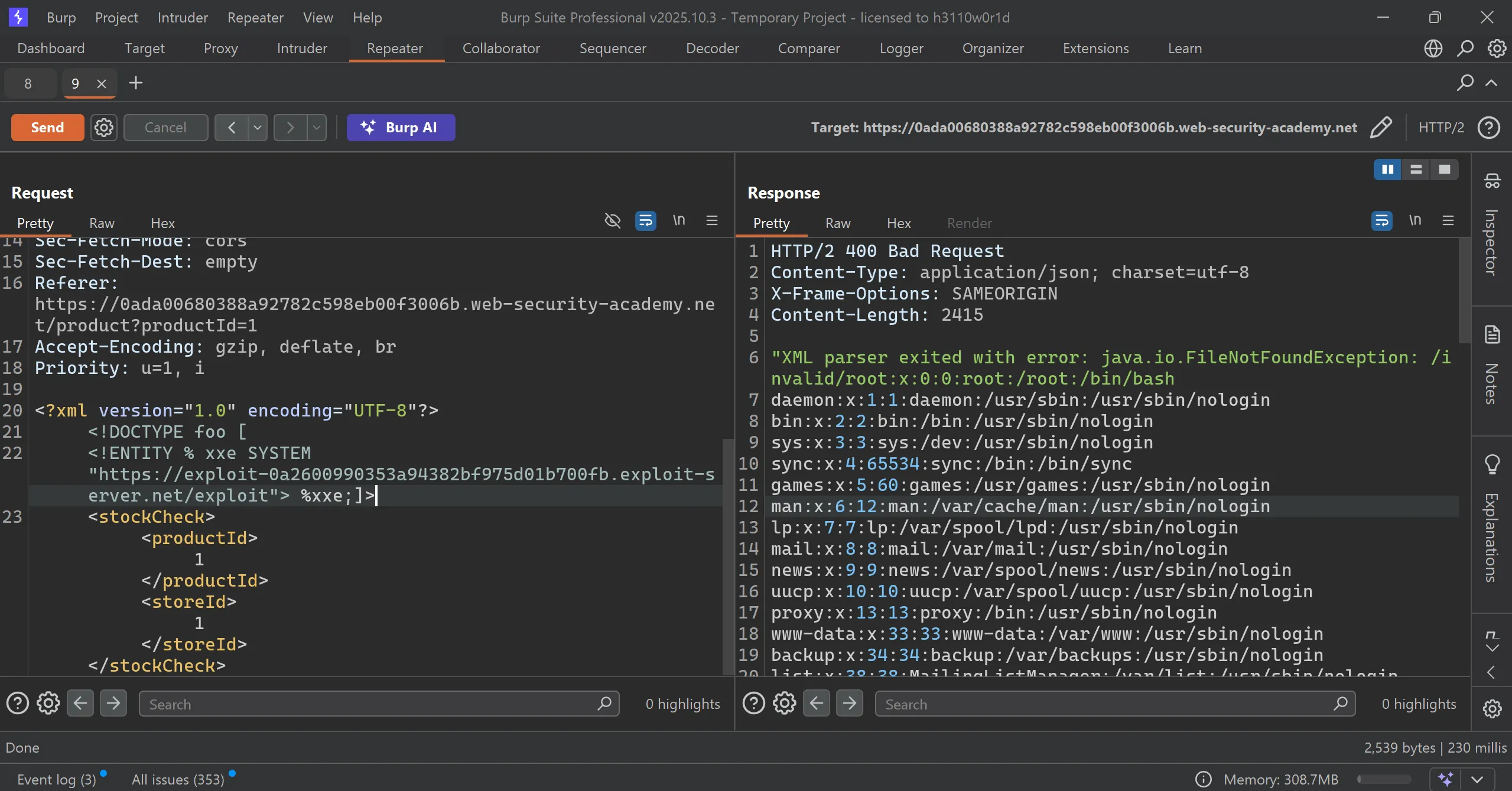Viewport: 1512px width, 791px height.
Task: Close Repeater tab 9
Action: point(102,84)
